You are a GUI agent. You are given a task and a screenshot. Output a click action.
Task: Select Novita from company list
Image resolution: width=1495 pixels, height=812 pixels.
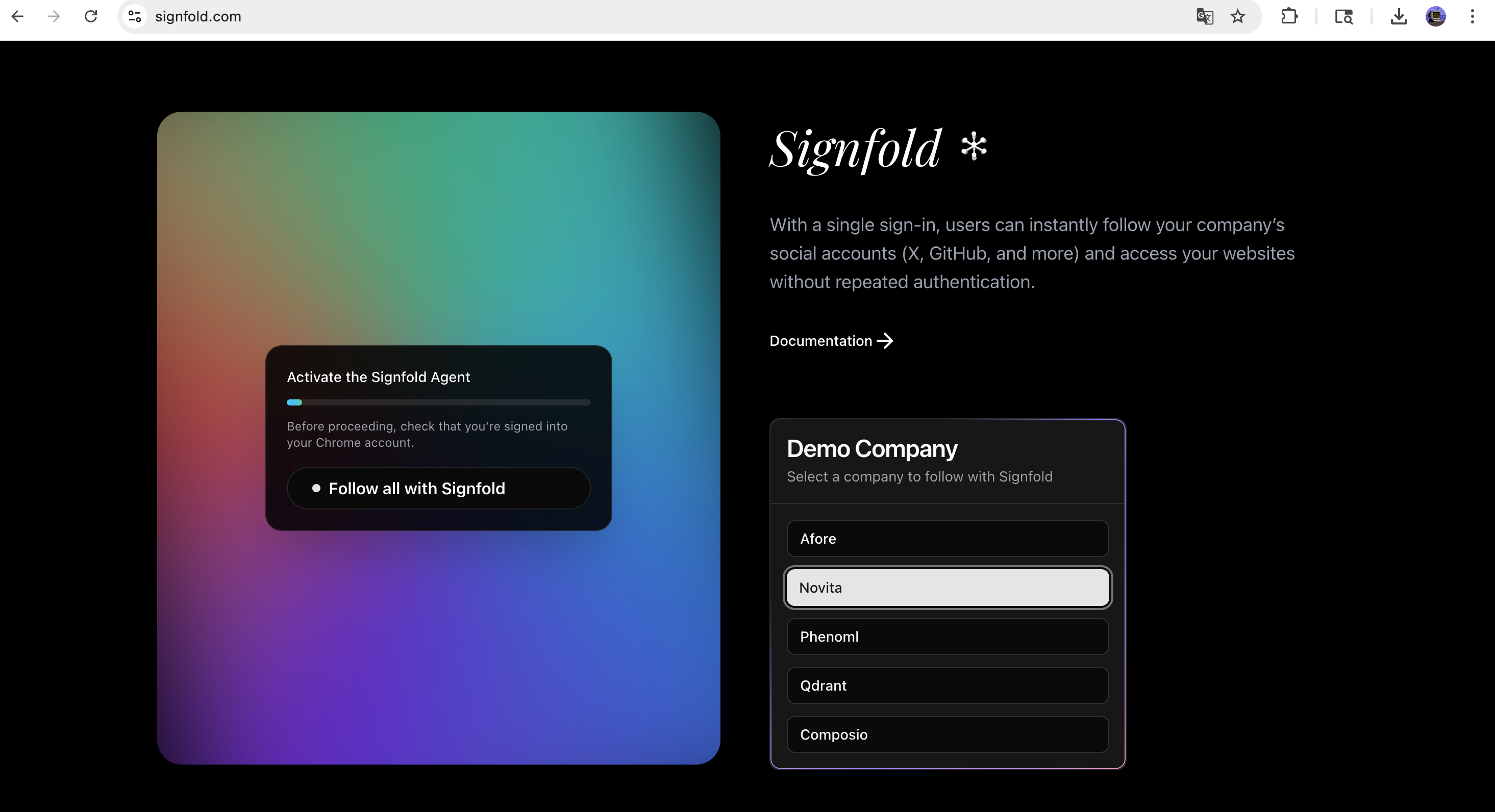[947, 588]
